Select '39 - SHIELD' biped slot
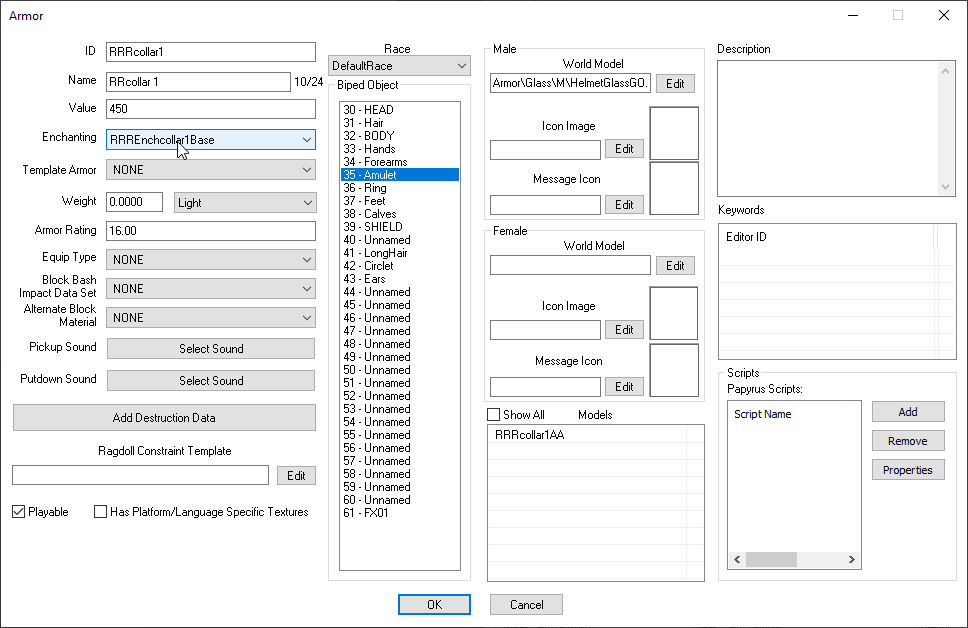968x628 pixels. [399, 227]
